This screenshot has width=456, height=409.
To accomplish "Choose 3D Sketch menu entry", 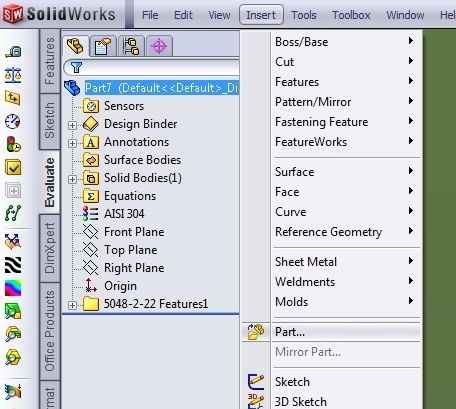I will coord(347,401).
